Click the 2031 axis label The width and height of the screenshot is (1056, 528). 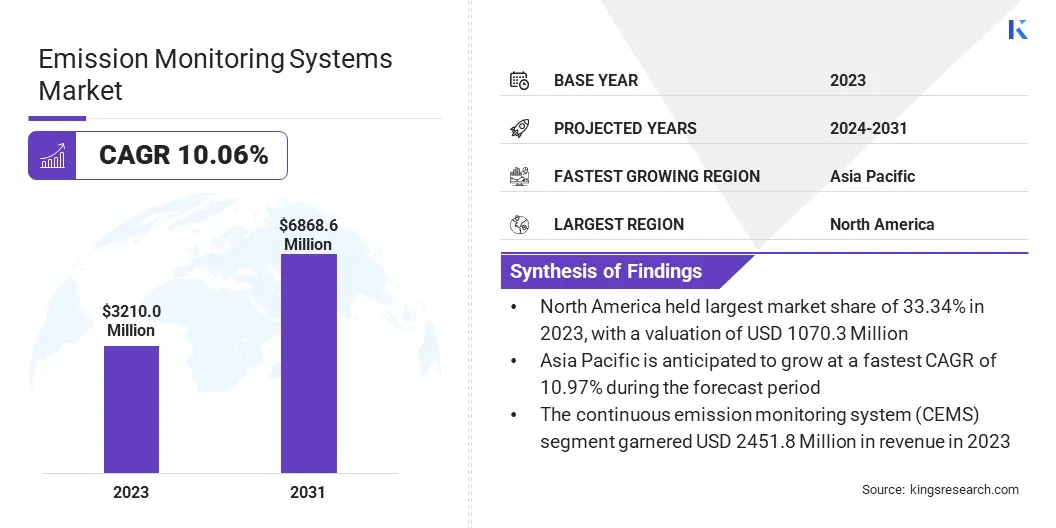point(308,492)
